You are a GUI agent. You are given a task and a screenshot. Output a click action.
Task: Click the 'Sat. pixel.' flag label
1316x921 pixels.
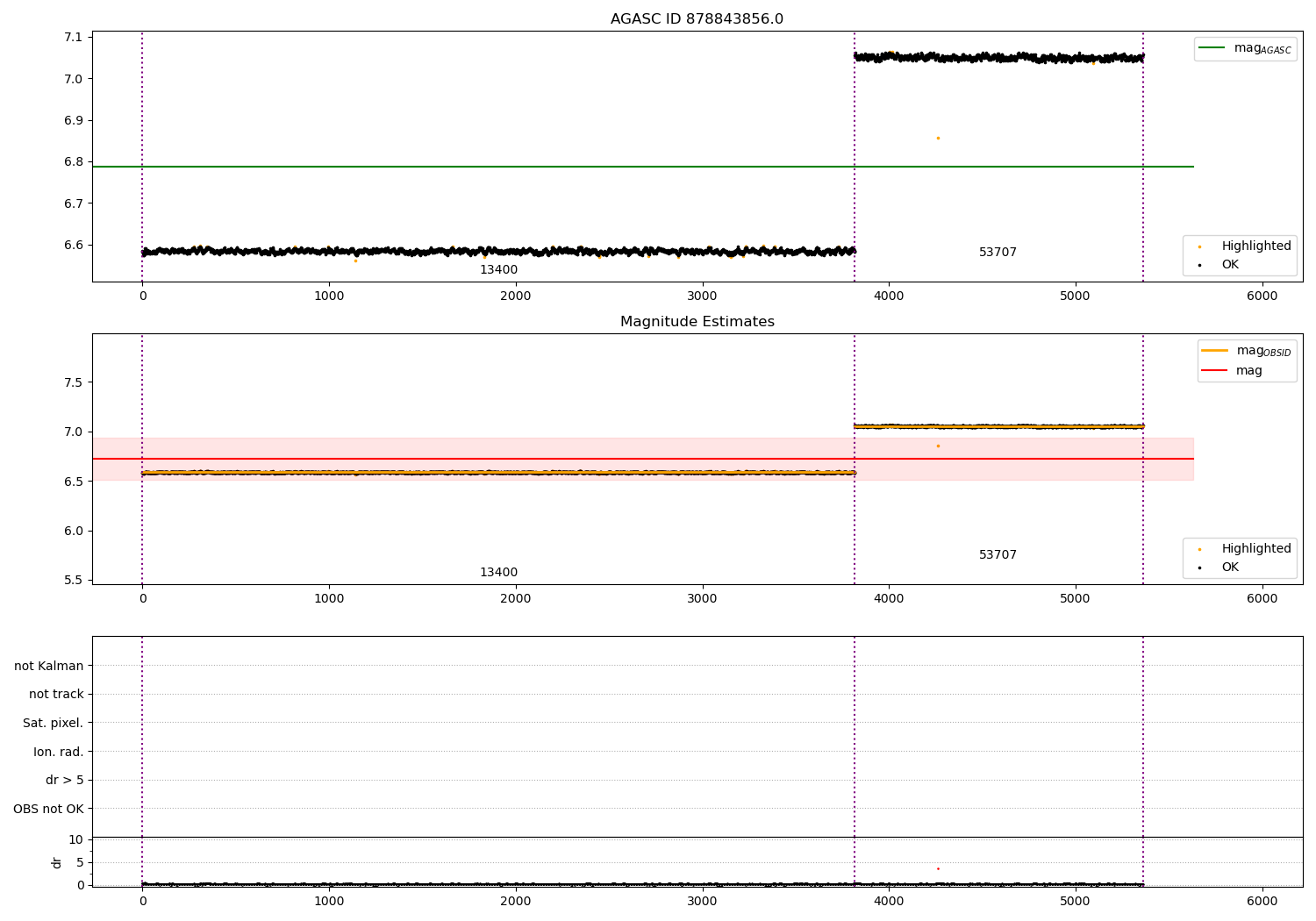pyautogui.click(x=54, y=724)
